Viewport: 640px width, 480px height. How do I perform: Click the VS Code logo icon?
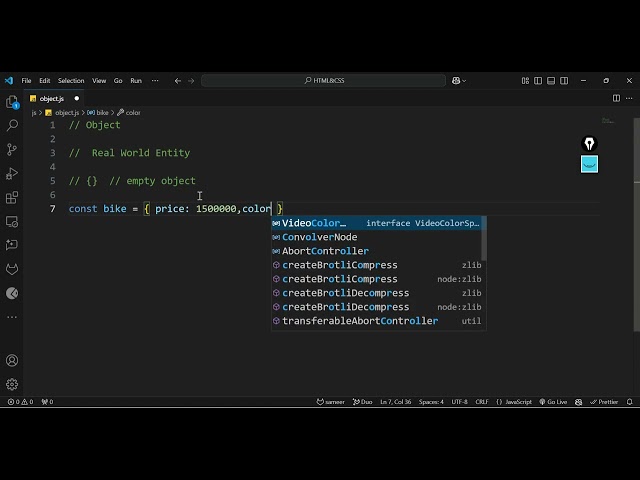click(9, 80)
